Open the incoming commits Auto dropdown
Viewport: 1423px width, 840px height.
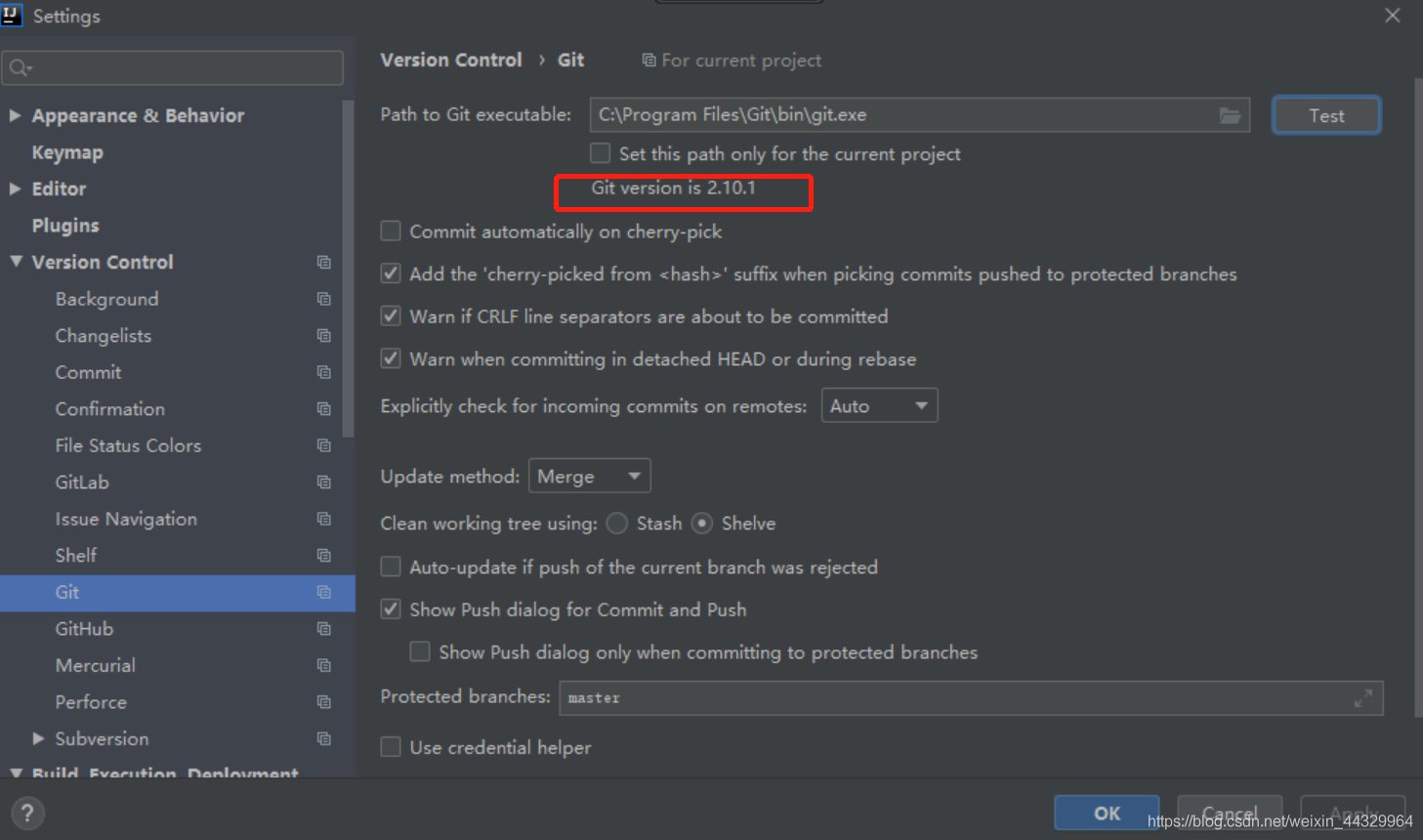coord(879,406)
